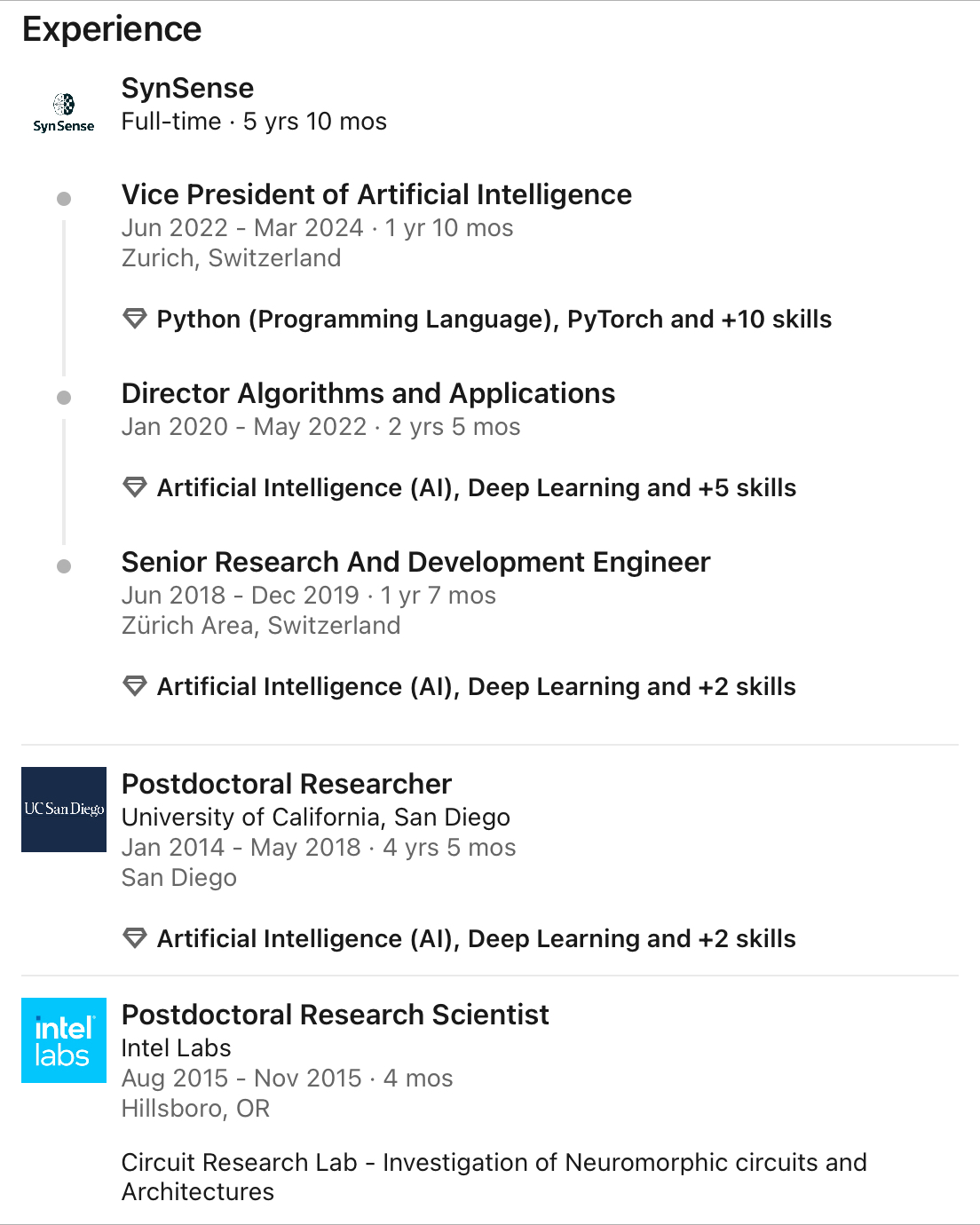This screenshot has height=1225, width=980.
Task: Select Director Algorithms and Applications title
Action: pyautogui.click(x=368, y=393)
